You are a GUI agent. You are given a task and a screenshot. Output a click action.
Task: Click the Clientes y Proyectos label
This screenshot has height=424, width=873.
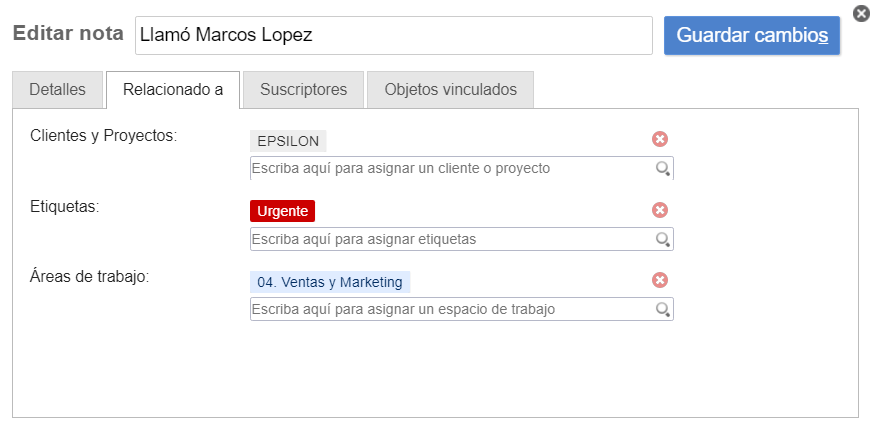[104, 135]
